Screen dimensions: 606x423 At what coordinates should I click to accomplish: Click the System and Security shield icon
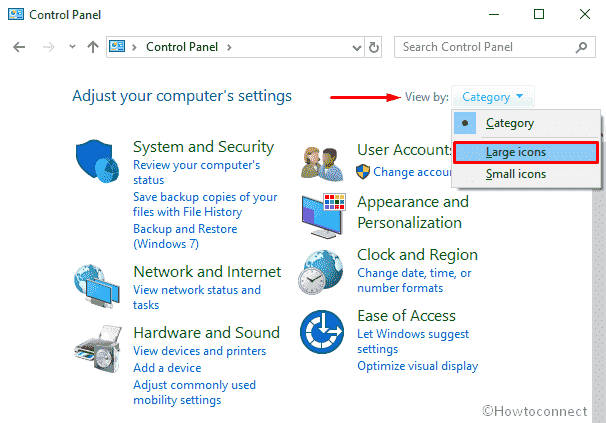[97, 161]
